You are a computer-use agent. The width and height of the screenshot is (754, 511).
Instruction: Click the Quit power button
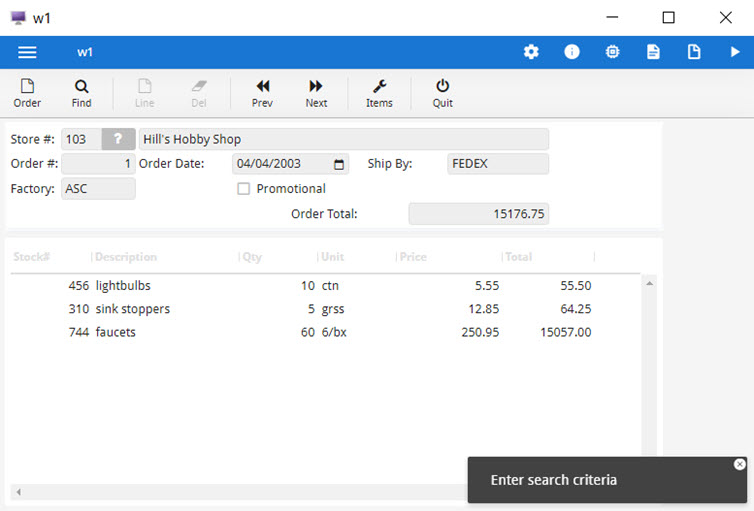coord(442,93)
